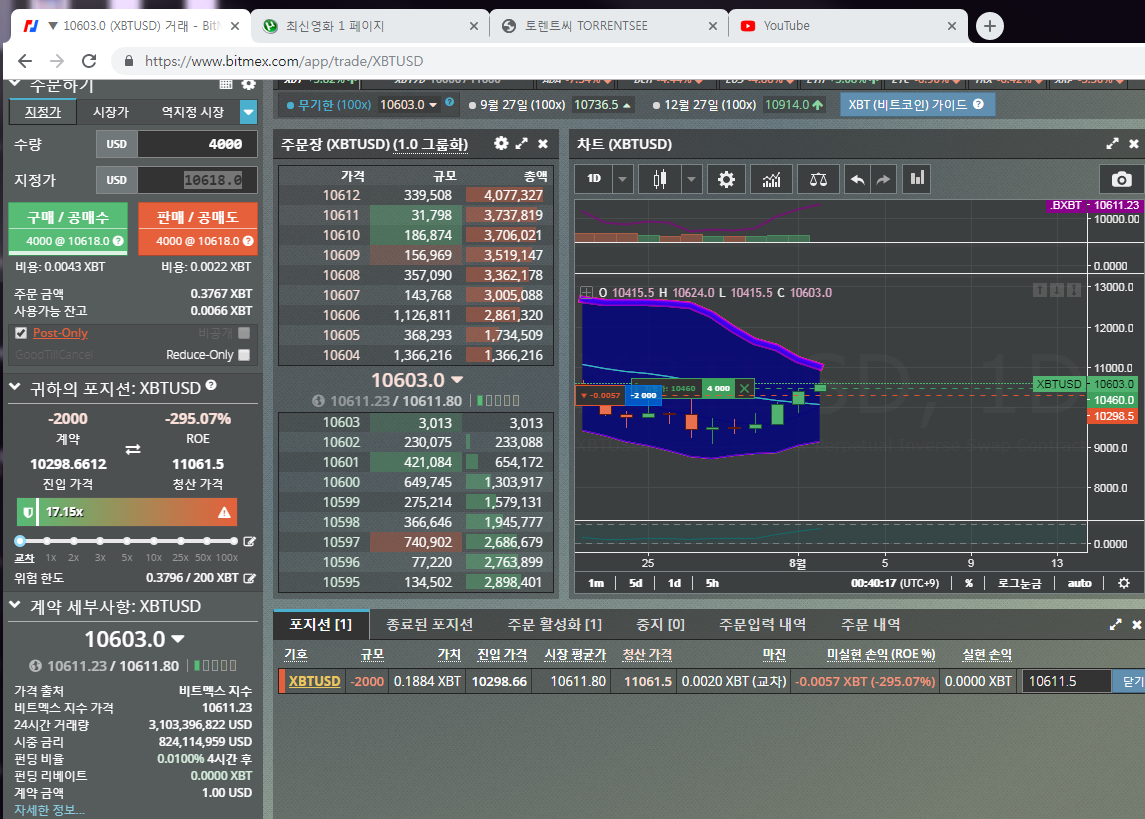Uncheck the Post-Only checkbox
The image size is (1145, 819).
[x=21, y=333]
